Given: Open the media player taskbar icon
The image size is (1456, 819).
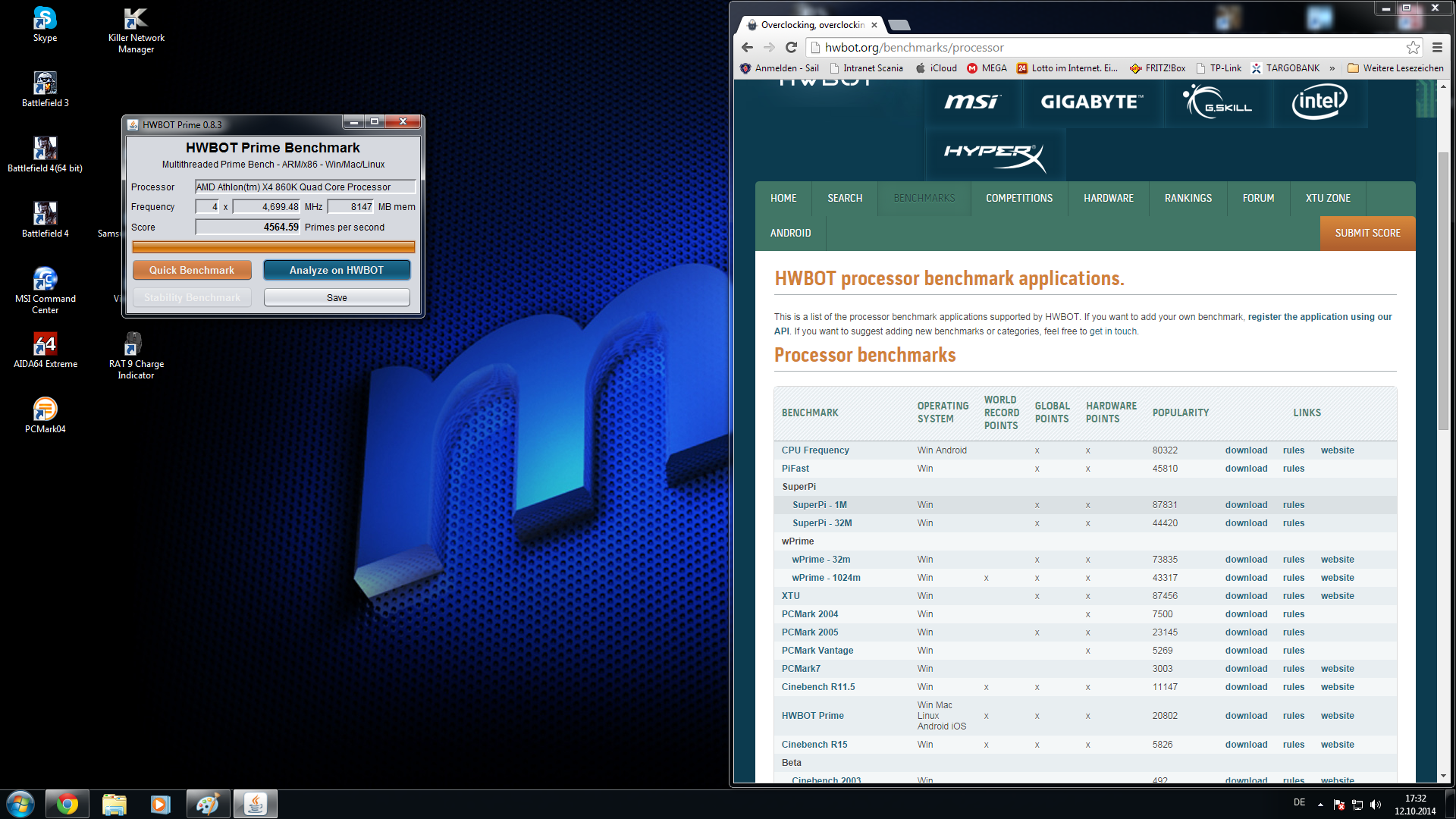Looking at the screenshot, I should tap(161, 804).
